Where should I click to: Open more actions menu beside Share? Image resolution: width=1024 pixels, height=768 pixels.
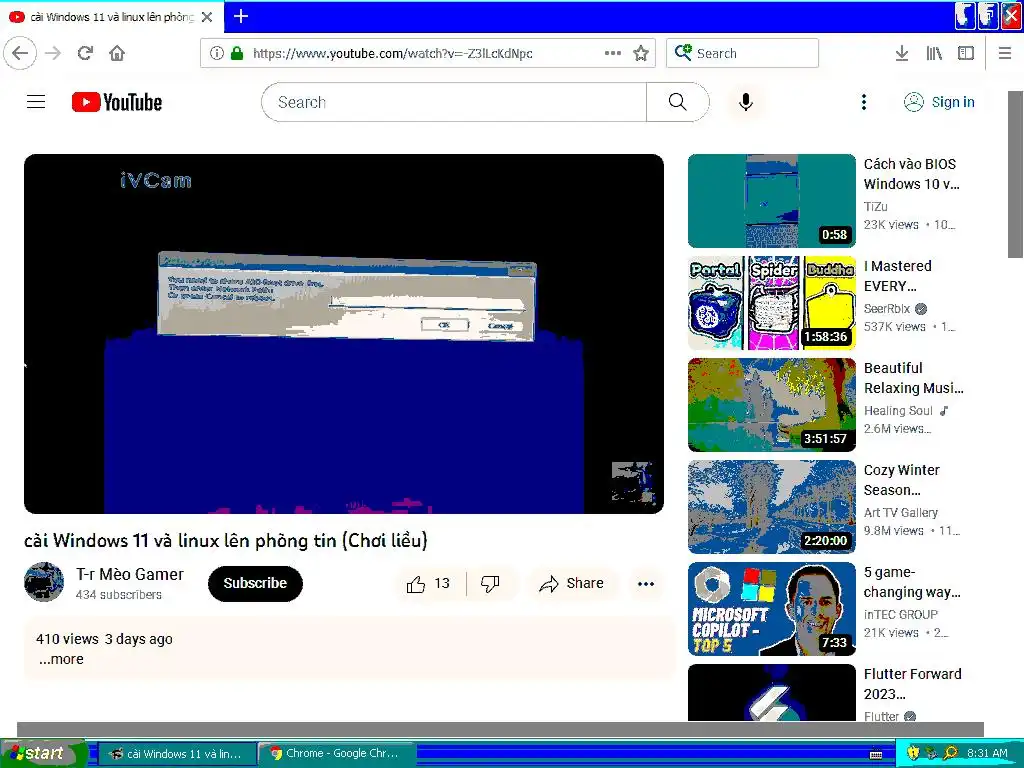coord(646,583)
